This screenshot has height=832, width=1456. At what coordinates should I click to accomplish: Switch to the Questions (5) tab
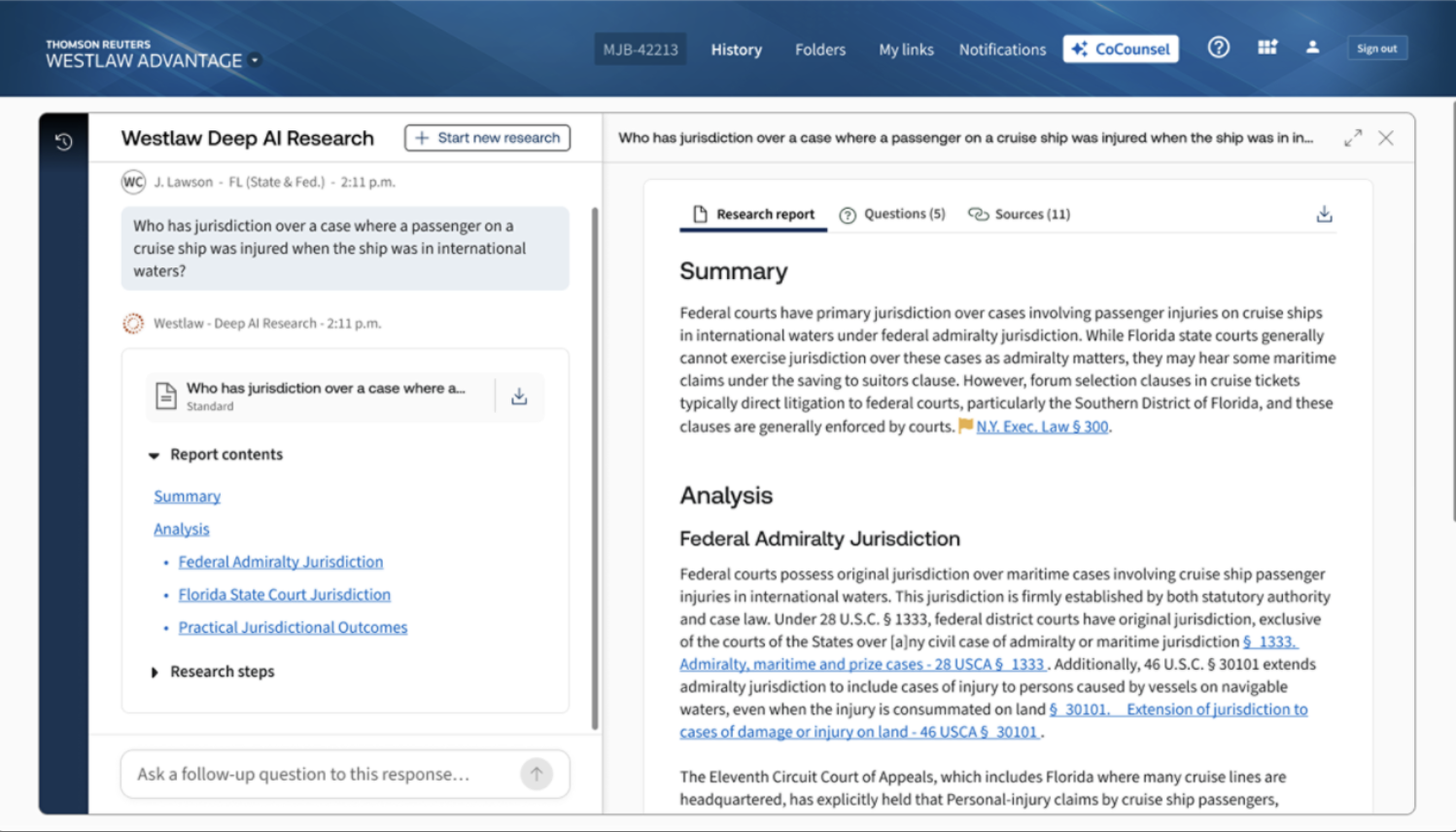[x=892, y=214]
